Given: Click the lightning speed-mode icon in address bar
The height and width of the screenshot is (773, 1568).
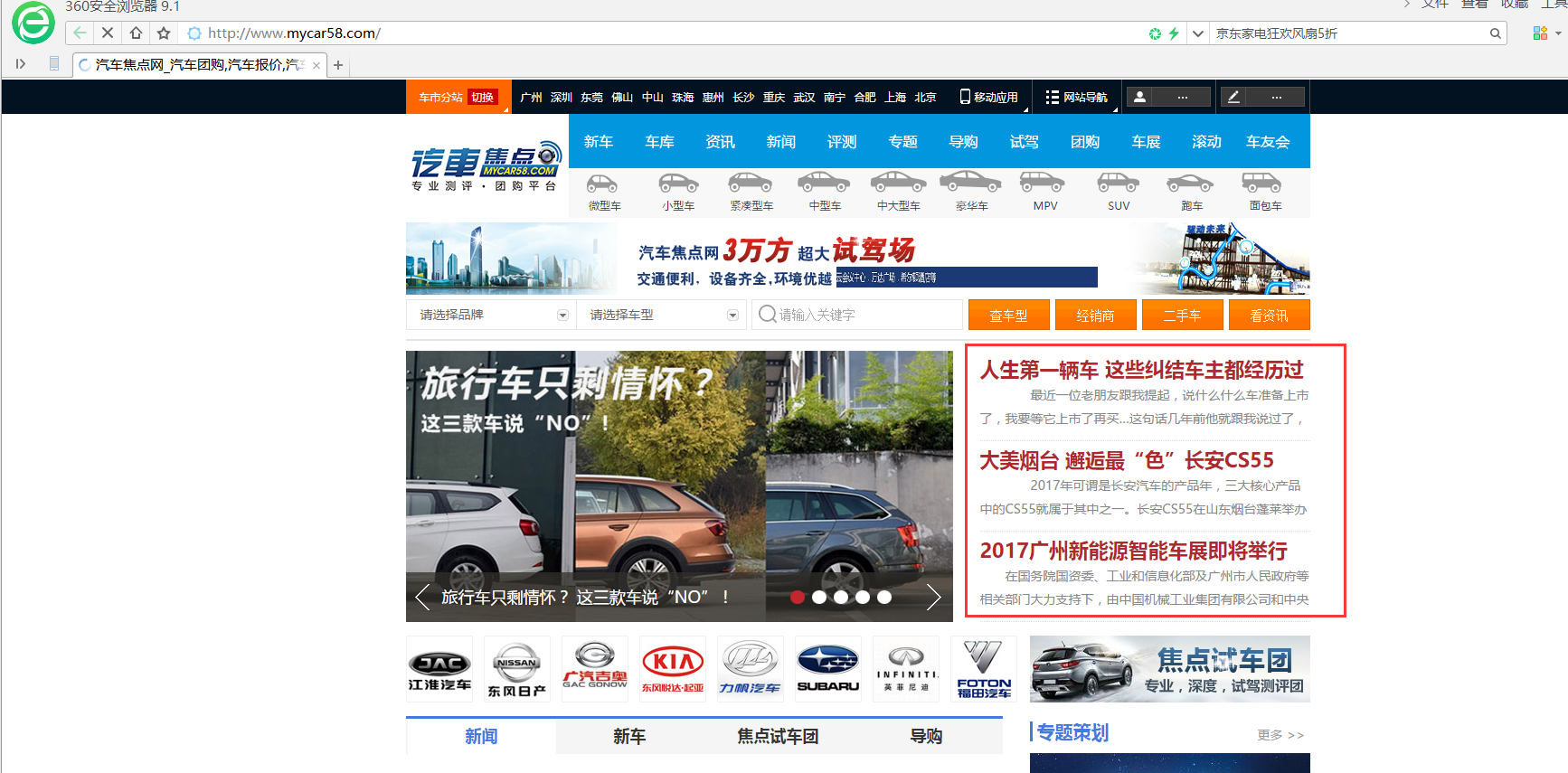Looking at the screenshot, I should pos(1174,33).
